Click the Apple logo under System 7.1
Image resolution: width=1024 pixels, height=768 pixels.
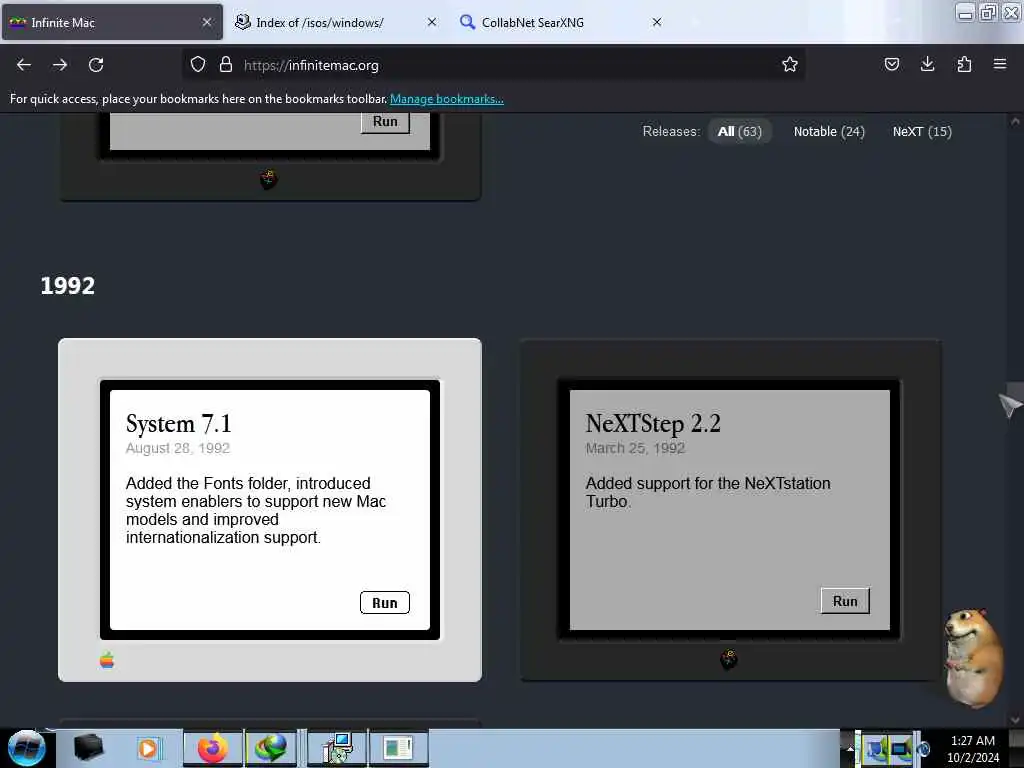107,660
